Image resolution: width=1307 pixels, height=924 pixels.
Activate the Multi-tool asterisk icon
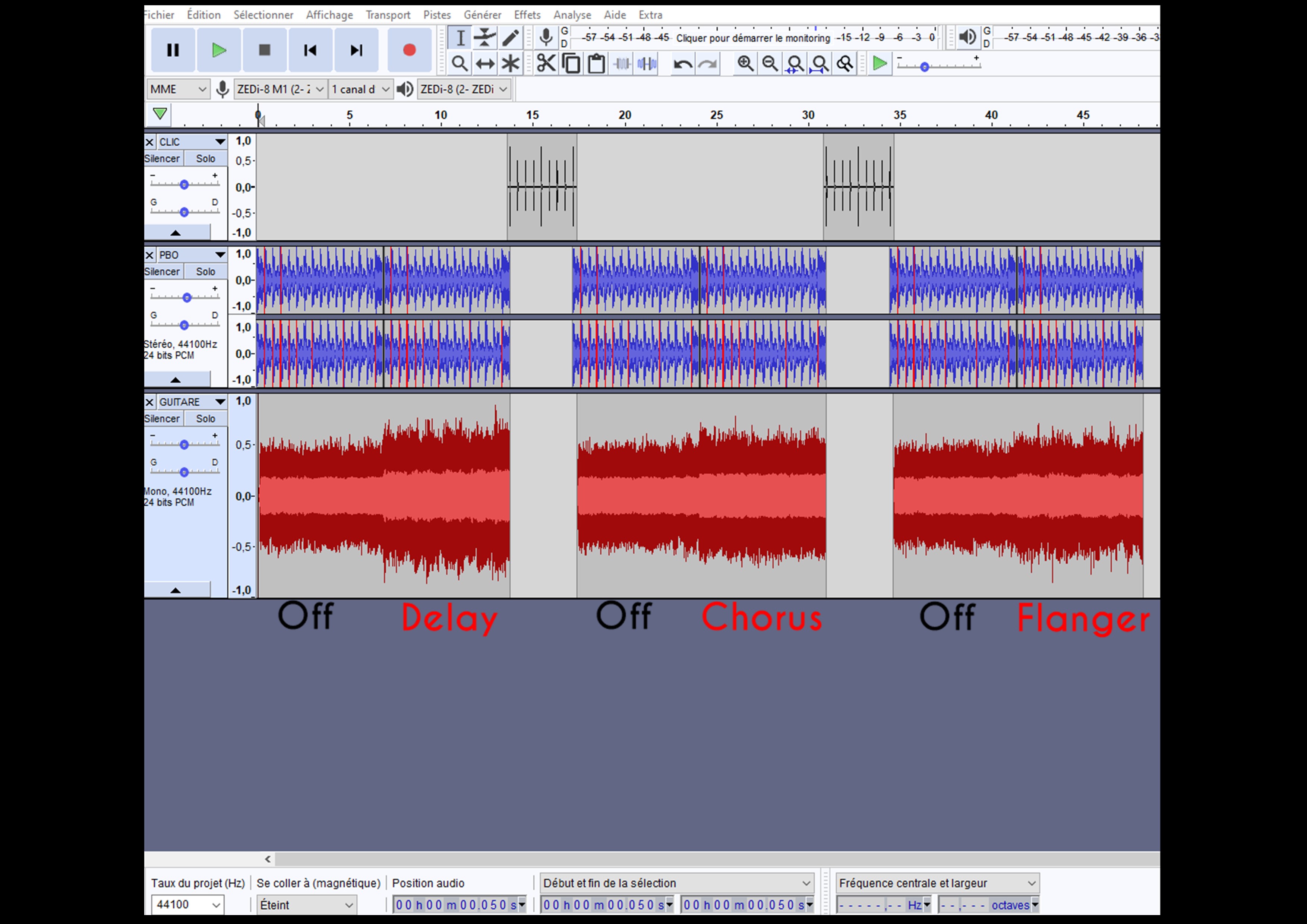tap(511, 64)
